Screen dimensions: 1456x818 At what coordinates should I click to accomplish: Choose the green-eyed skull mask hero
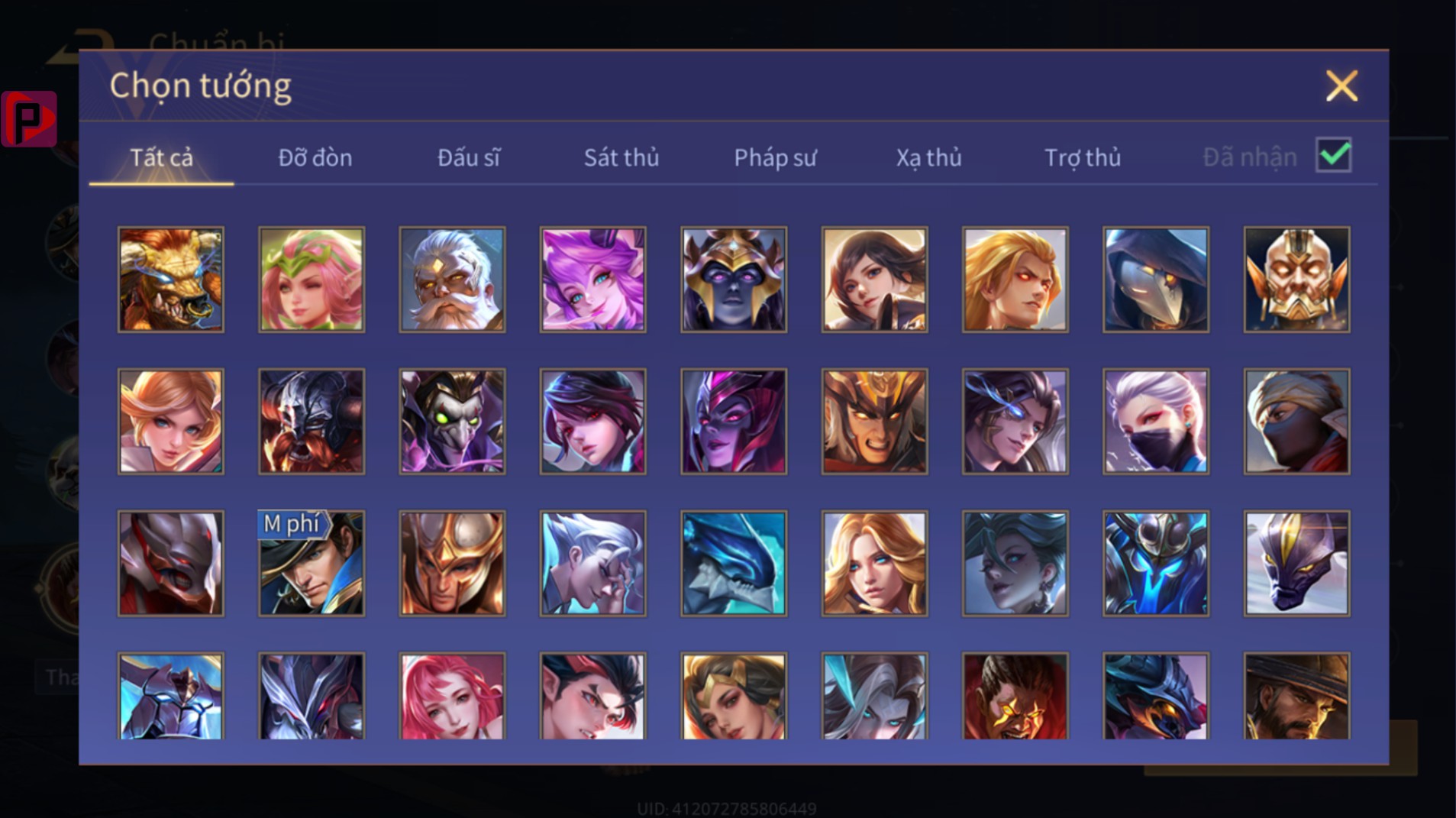(x=452, y=422)
